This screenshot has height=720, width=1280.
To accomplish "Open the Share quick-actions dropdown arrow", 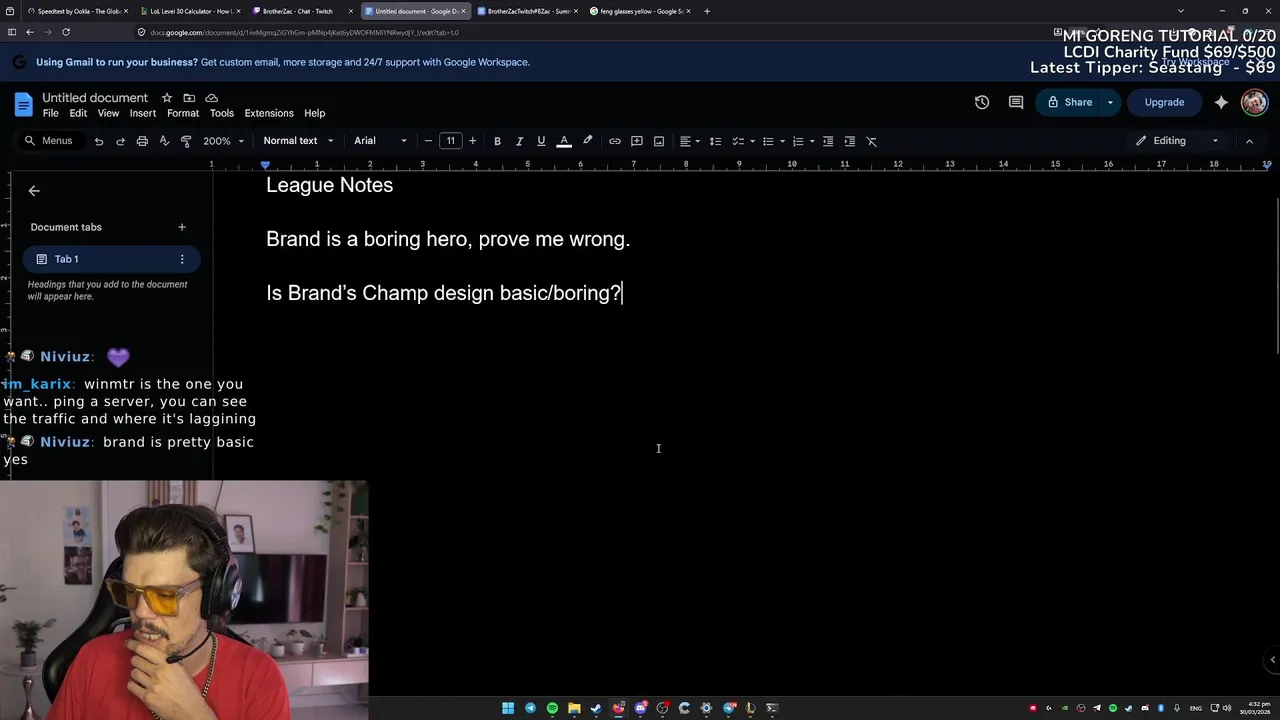I will point(1110,102).
